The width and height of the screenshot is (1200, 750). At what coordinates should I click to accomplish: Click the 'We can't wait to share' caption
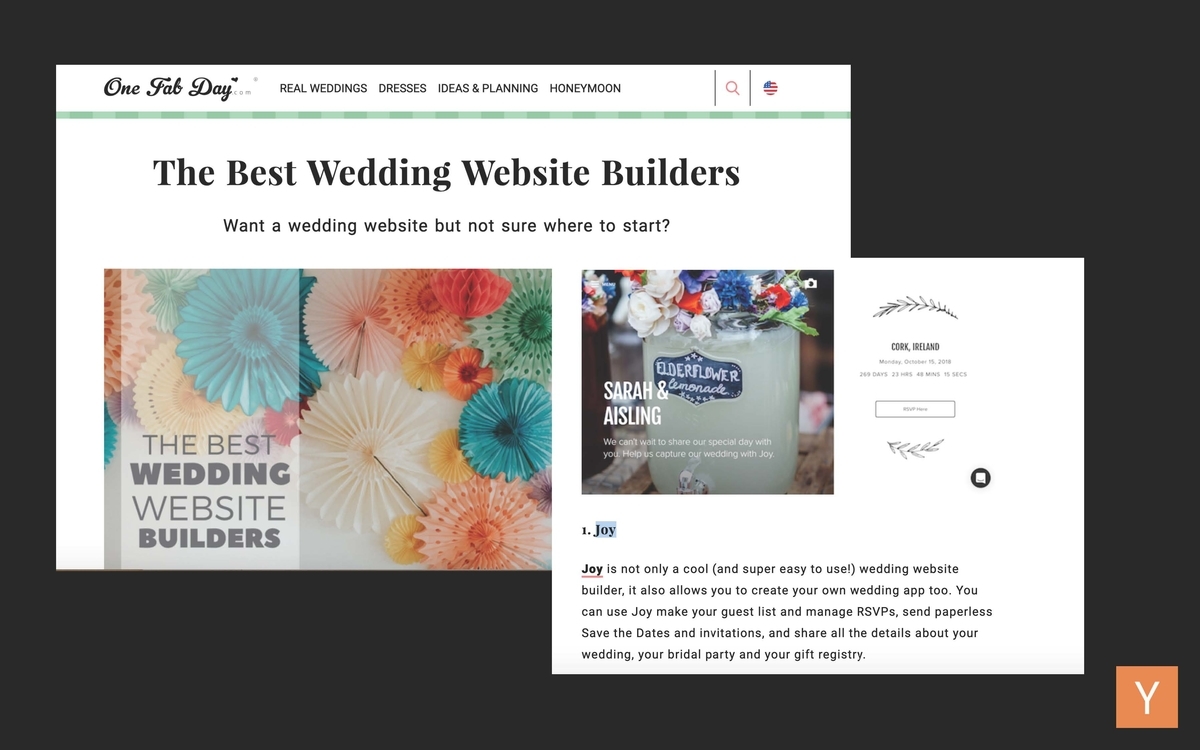(687, 447)
